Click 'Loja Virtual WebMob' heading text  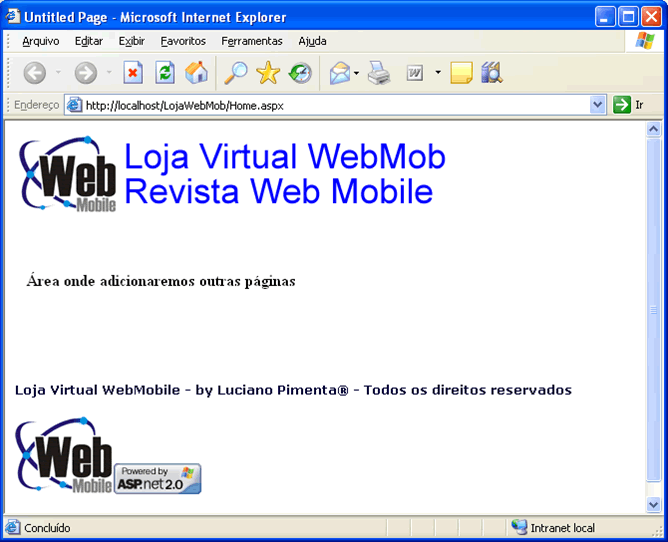[x=285, y=156]
